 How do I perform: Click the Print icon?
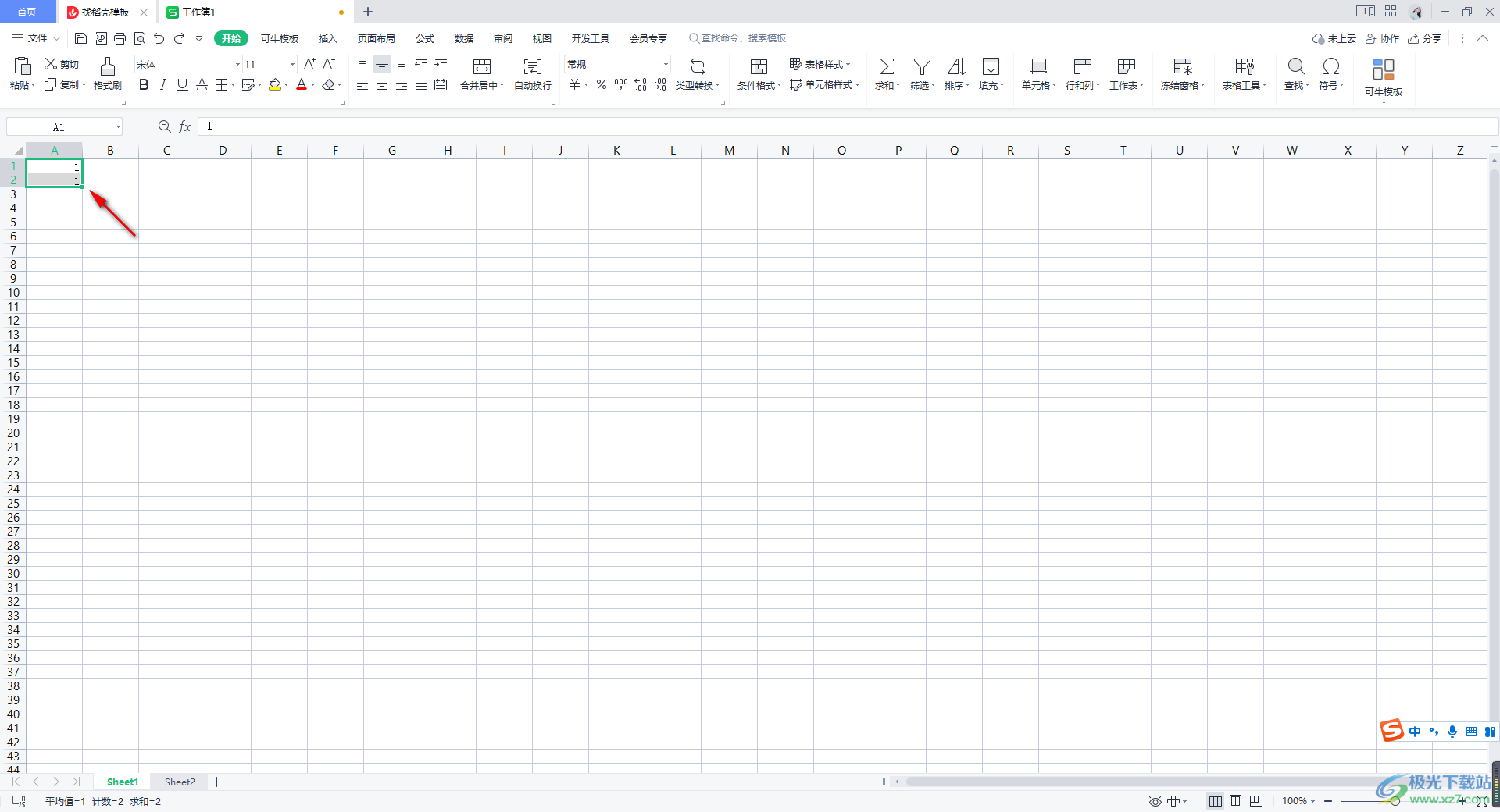click(120, 38)
